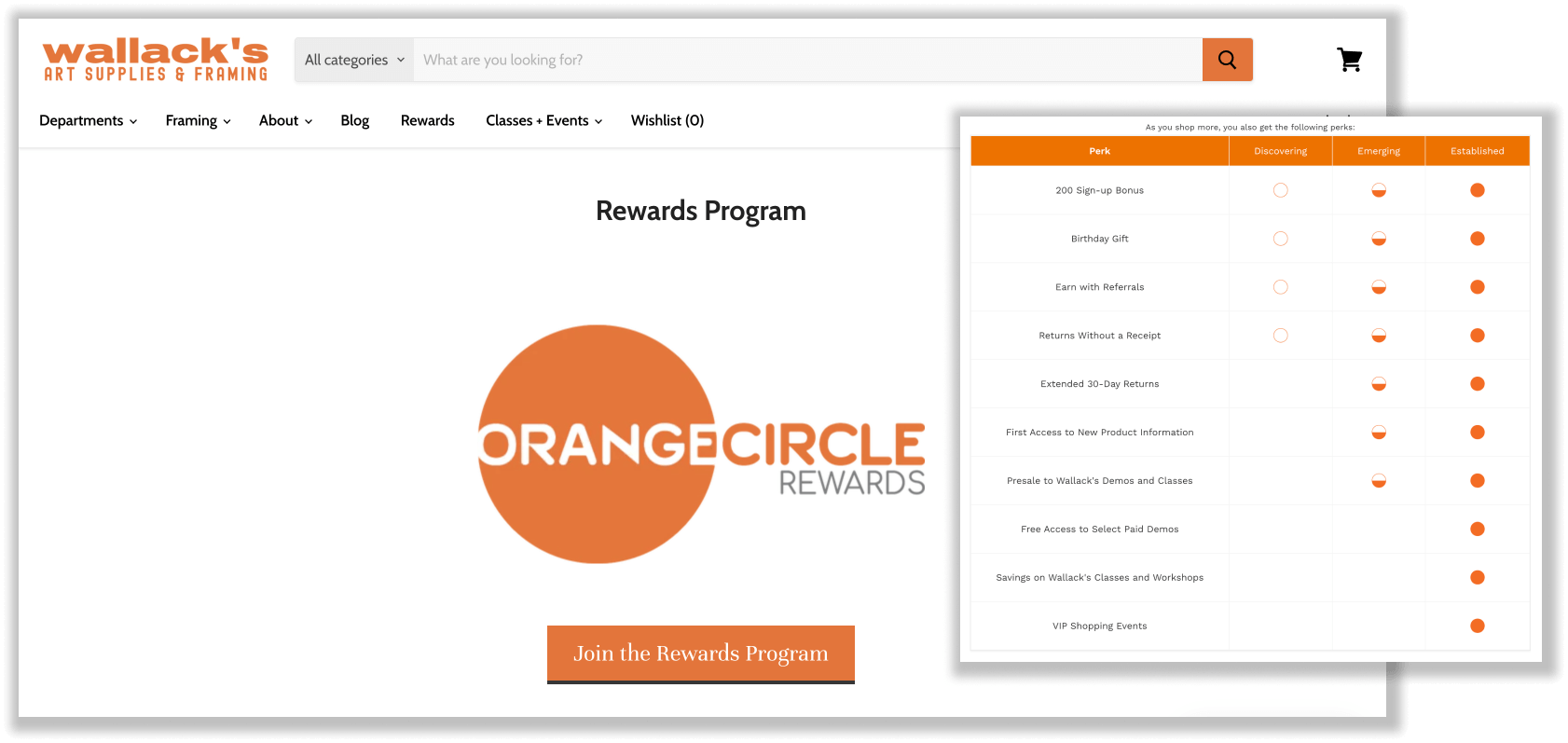This screenshot has width=1568, height=743.
Task: Click 'Savings on Wallack's Classes and Workshops' text
Action: (x=1100, y=578)
